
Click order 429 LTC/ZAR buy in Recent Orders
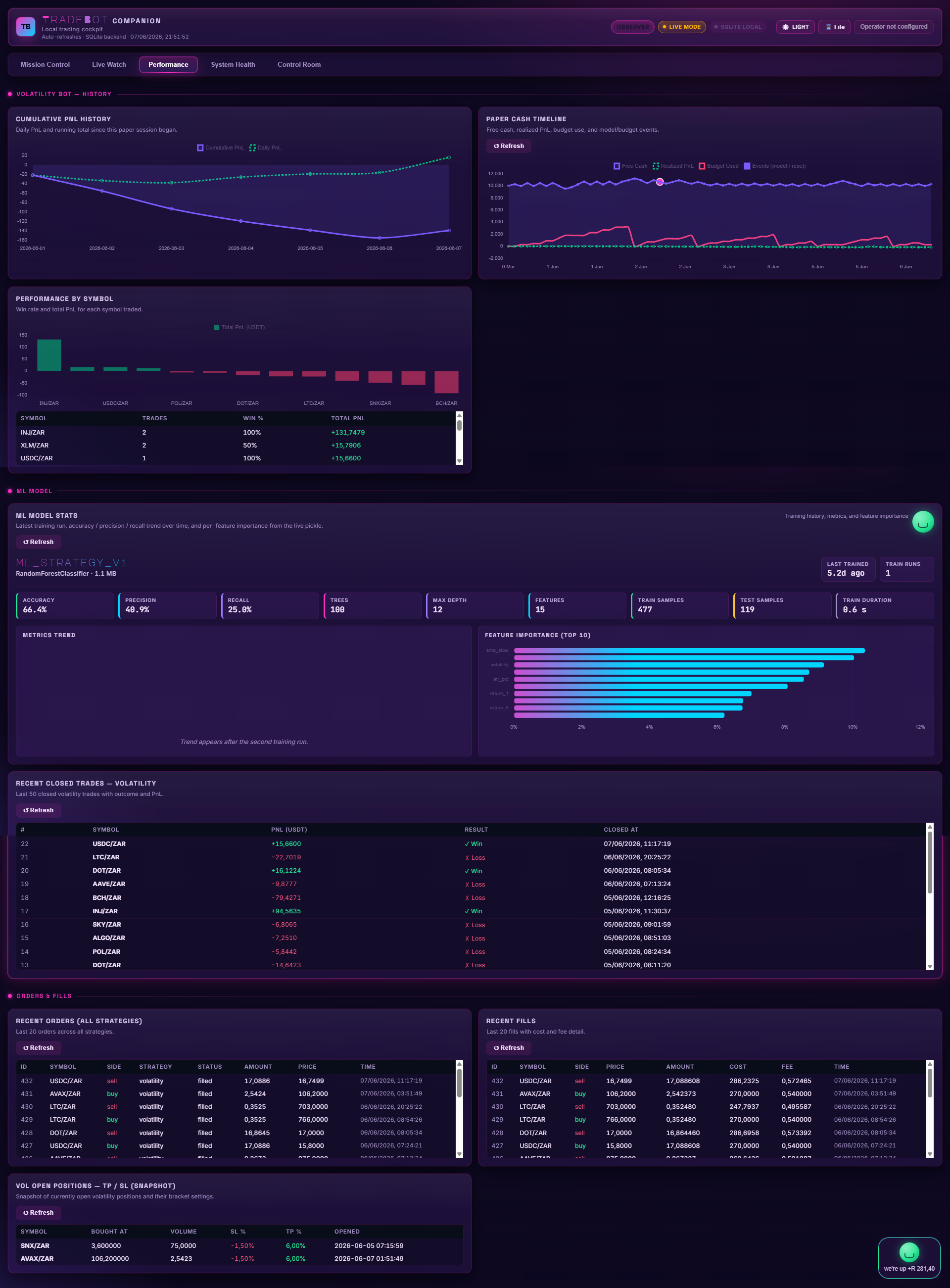(236, 1119)
